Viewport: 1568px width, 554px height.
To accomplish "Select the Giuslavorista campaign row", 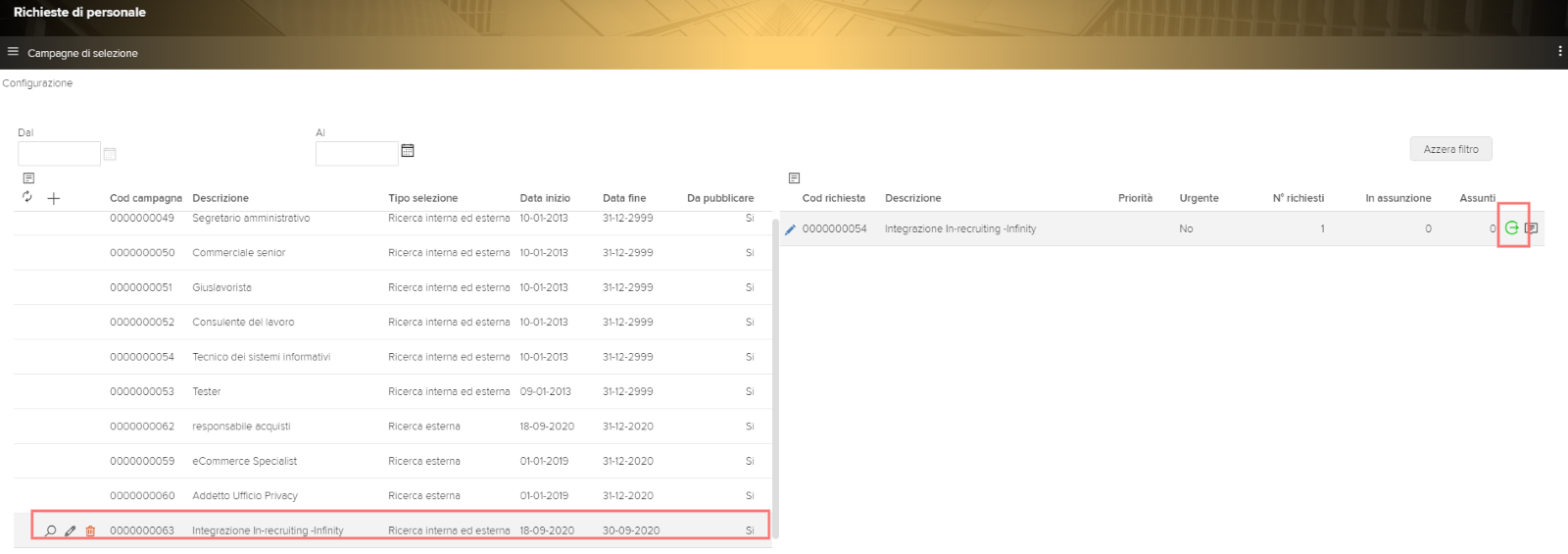I will click(x=393, y=287).
